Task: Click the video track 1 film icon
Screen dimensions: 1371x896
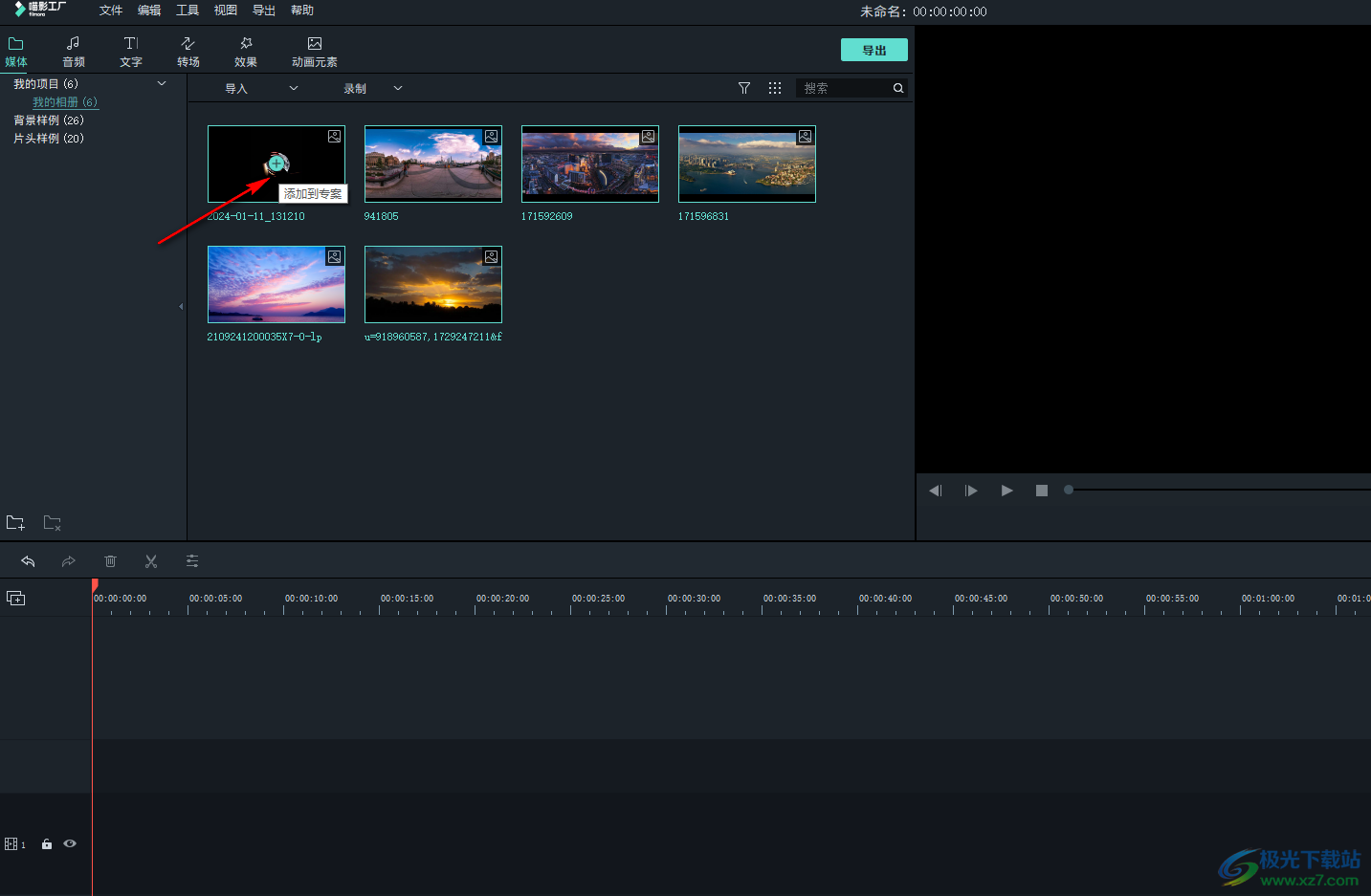Action: (x=11, y=844)
